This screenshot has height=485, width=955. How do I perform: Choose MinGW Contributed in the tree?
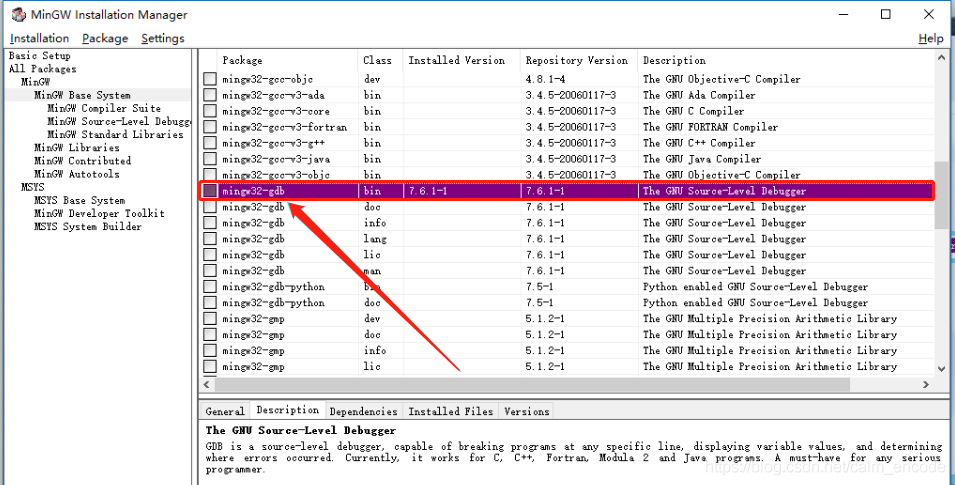(82, 161)
